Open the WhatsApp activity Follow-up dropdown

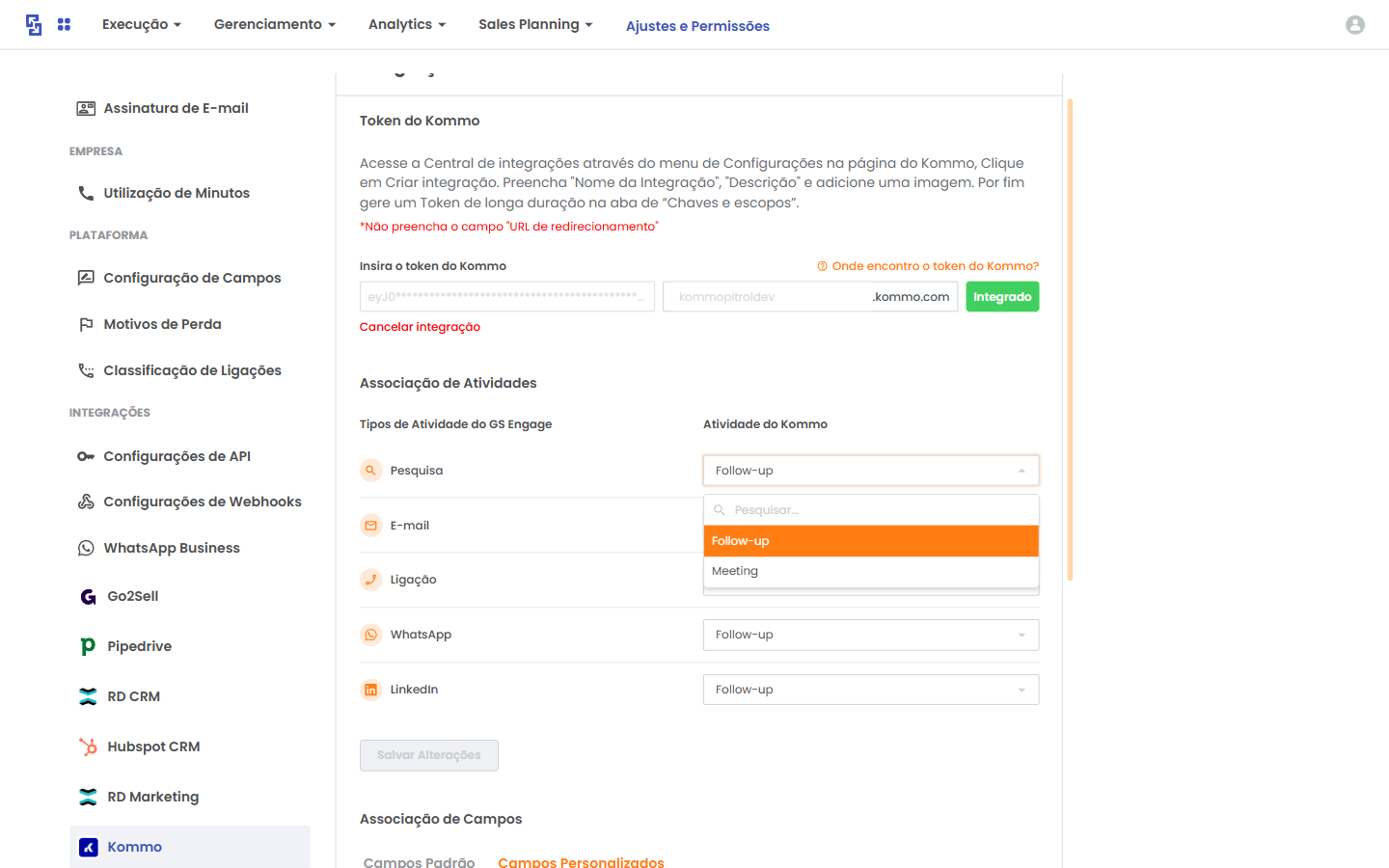pos(871,635)
